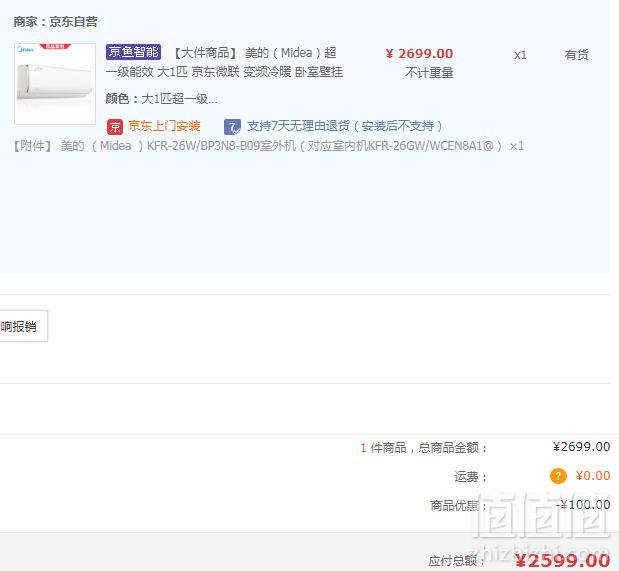Open 支持7天无理由退货 policy link
The width and height of the screenshot is (619, 571).
point(345,126)
